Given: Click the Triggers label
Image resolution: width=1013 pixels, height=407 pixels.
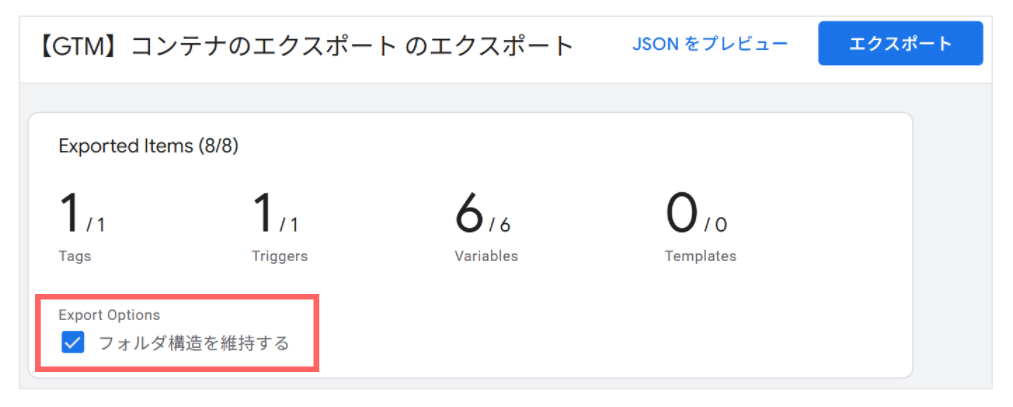Looking at the screenshot, I should (x=280, y=256).
